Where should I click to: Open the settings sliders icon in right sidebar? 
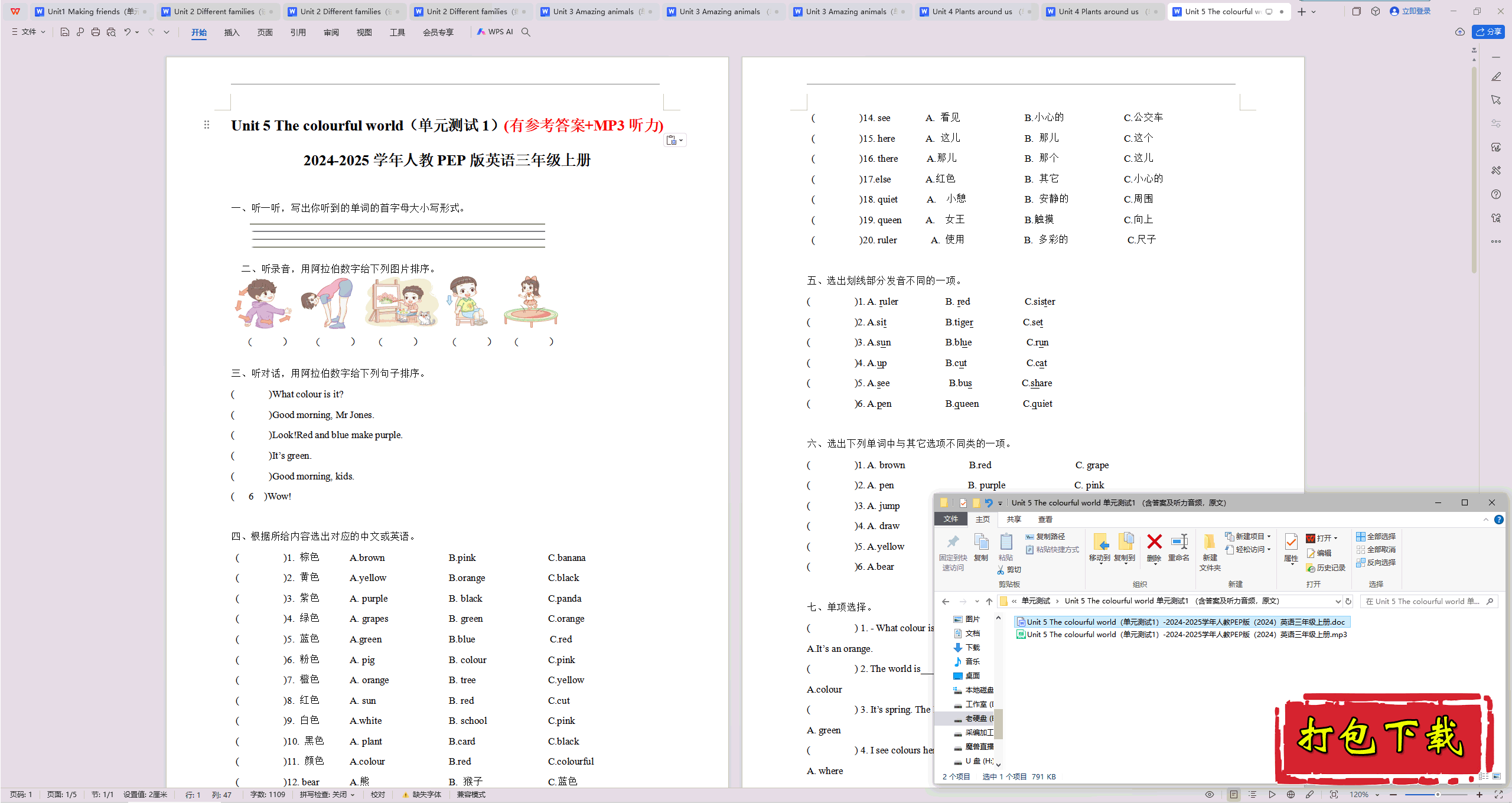(1496, 123)
